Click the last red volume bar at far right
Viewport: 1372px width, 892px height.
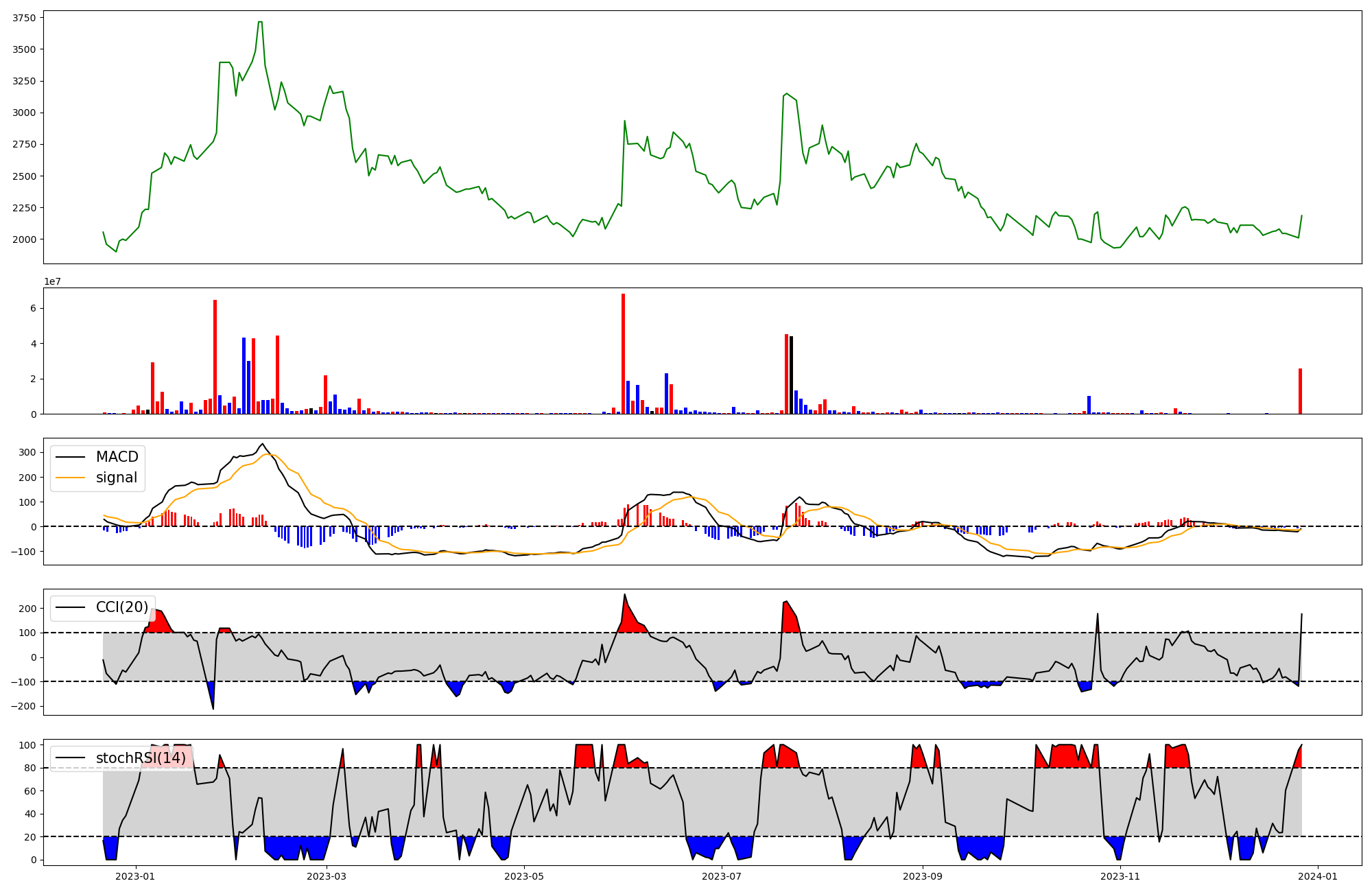[1300, 391]
